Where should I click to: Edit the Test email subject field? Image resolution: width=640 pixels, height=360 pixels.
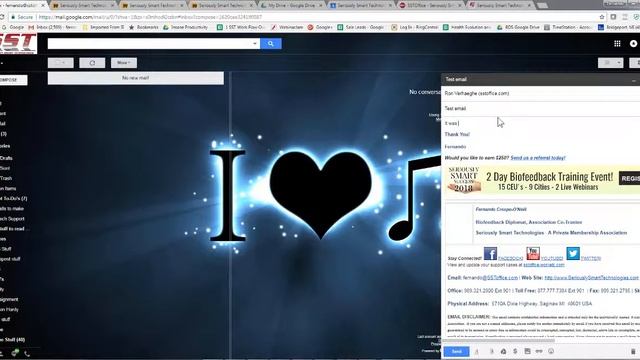click(540, 109)
